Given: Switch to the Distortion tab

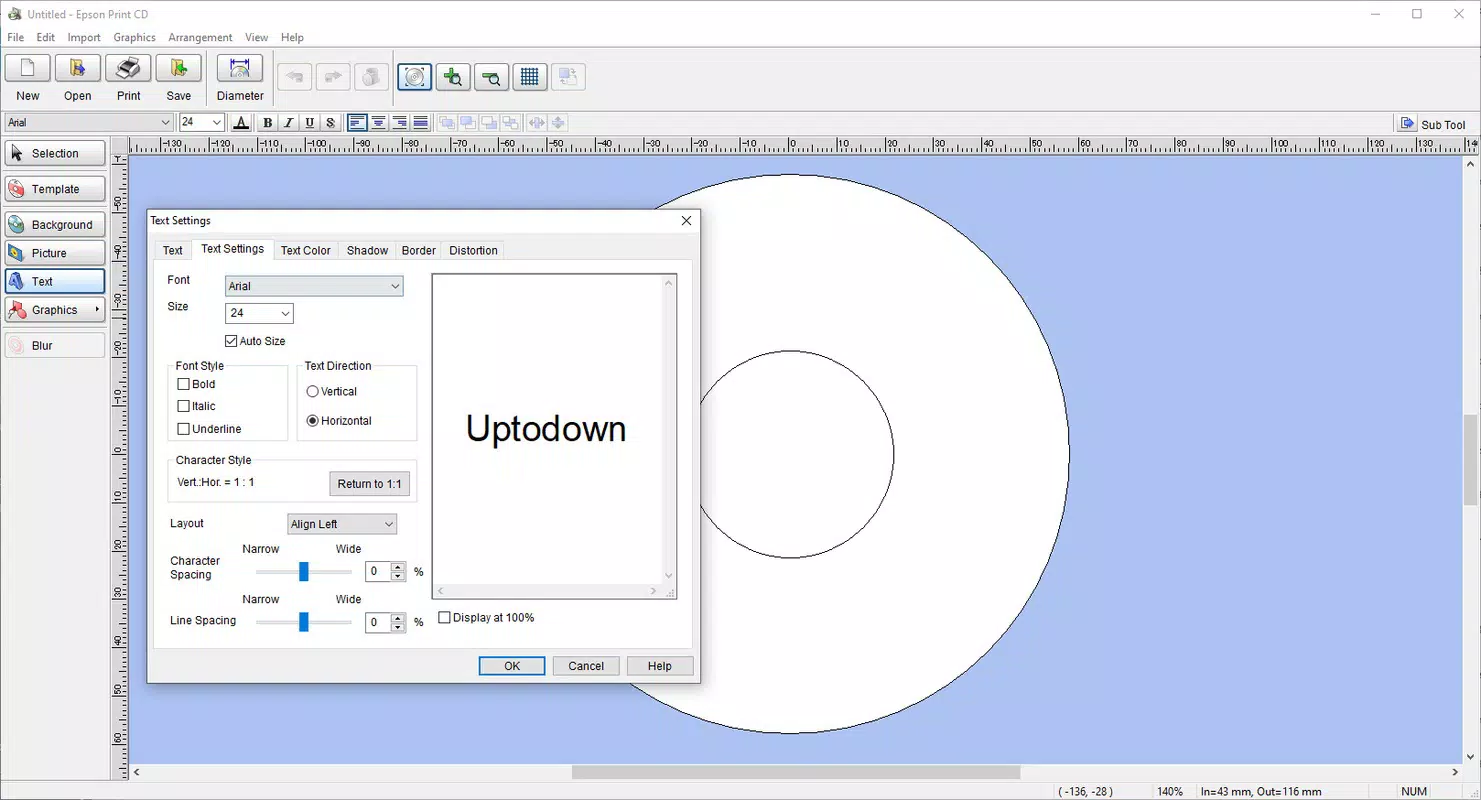Looking at the screenshot, I should 473,250.
